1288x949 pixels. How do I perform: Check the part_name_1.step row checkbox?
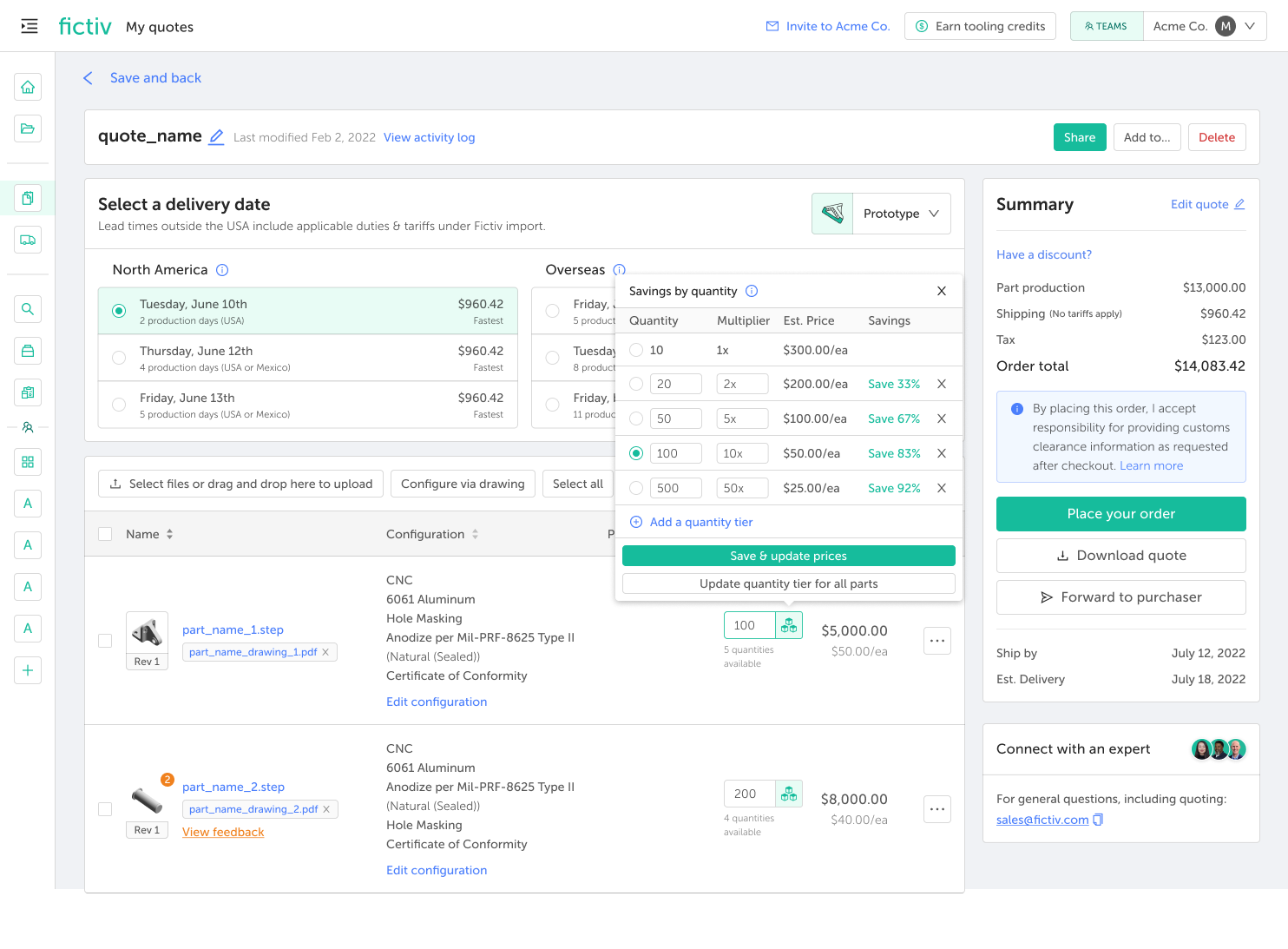105,641
